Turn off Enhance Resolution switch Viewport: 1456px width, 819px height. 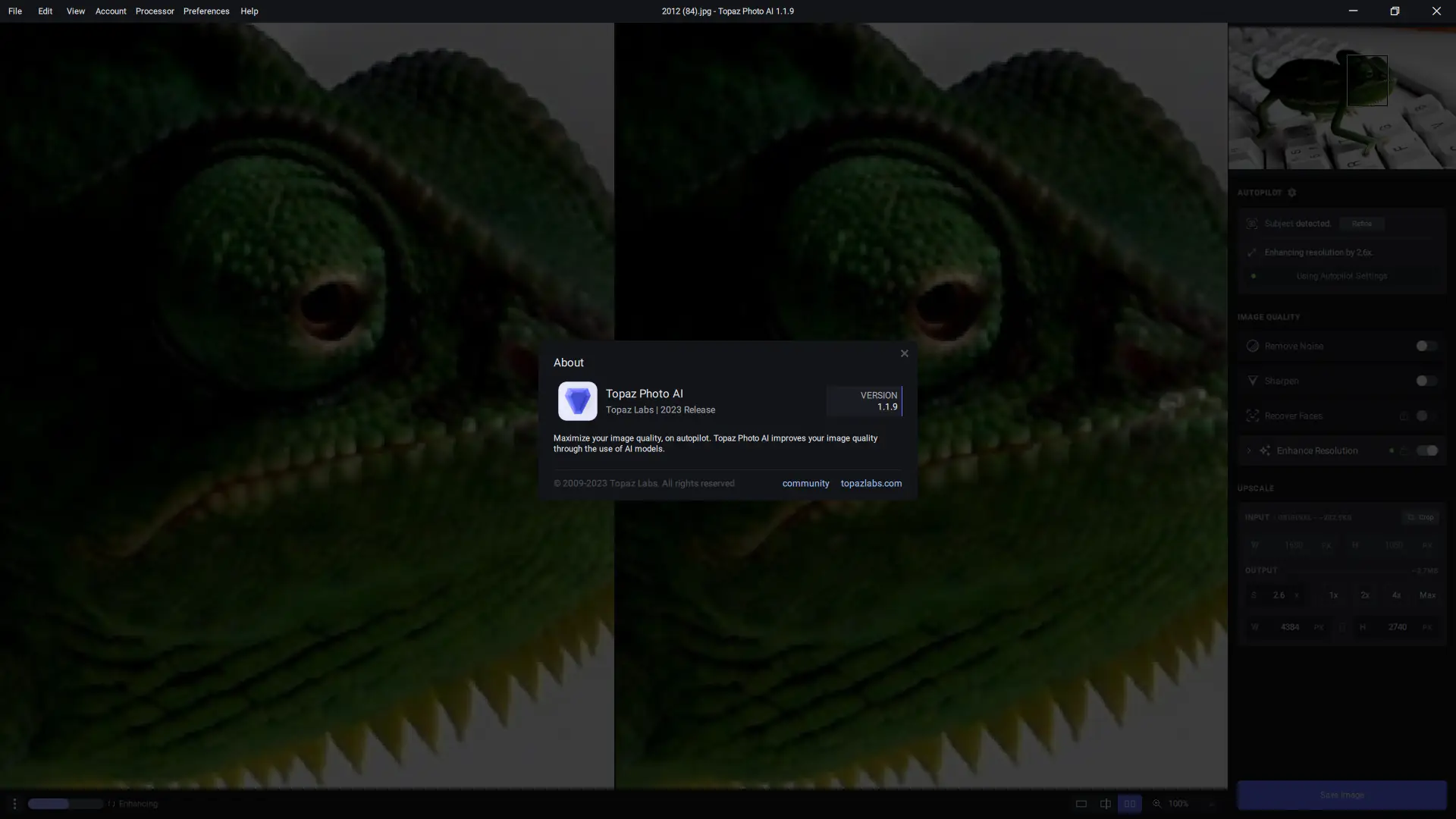pos(1427,450)
